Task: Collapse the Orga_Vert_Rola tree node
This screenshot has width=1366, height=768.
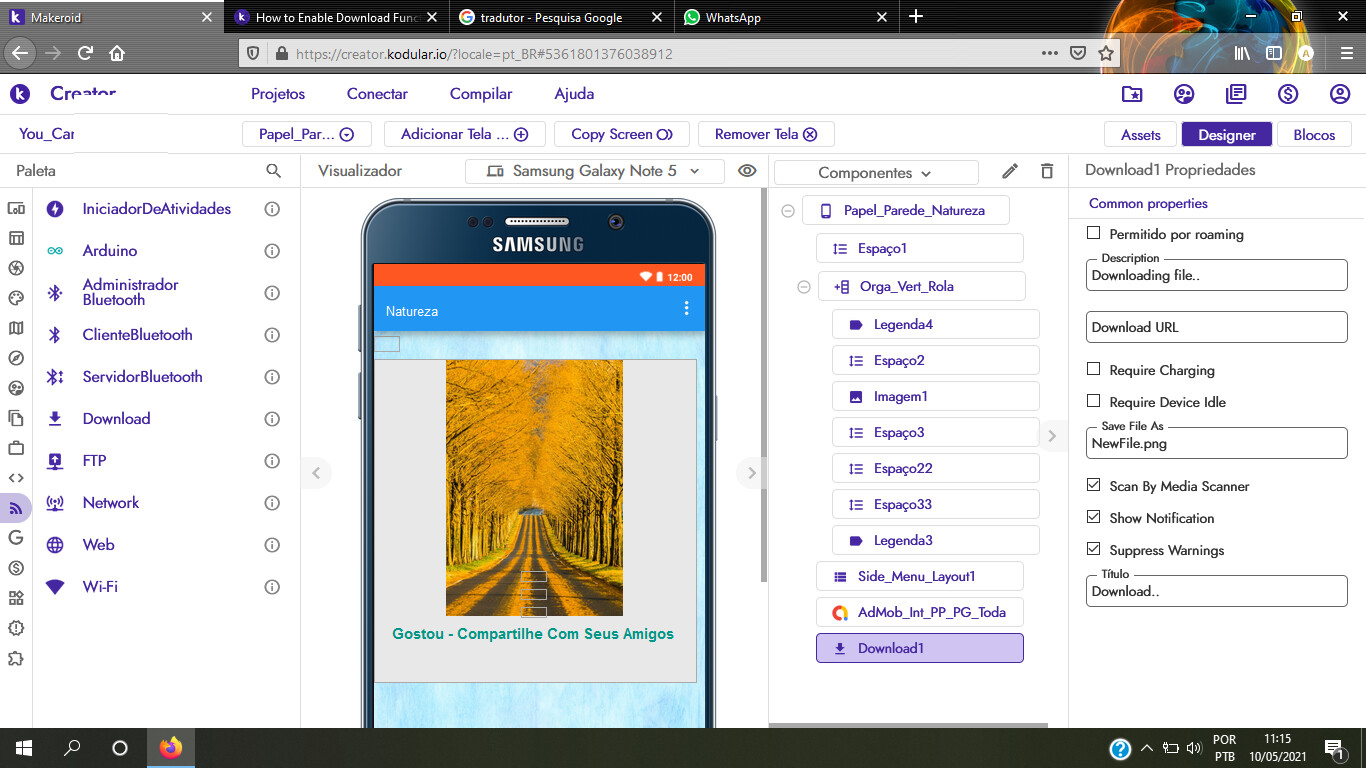Action: click(803, 287)
